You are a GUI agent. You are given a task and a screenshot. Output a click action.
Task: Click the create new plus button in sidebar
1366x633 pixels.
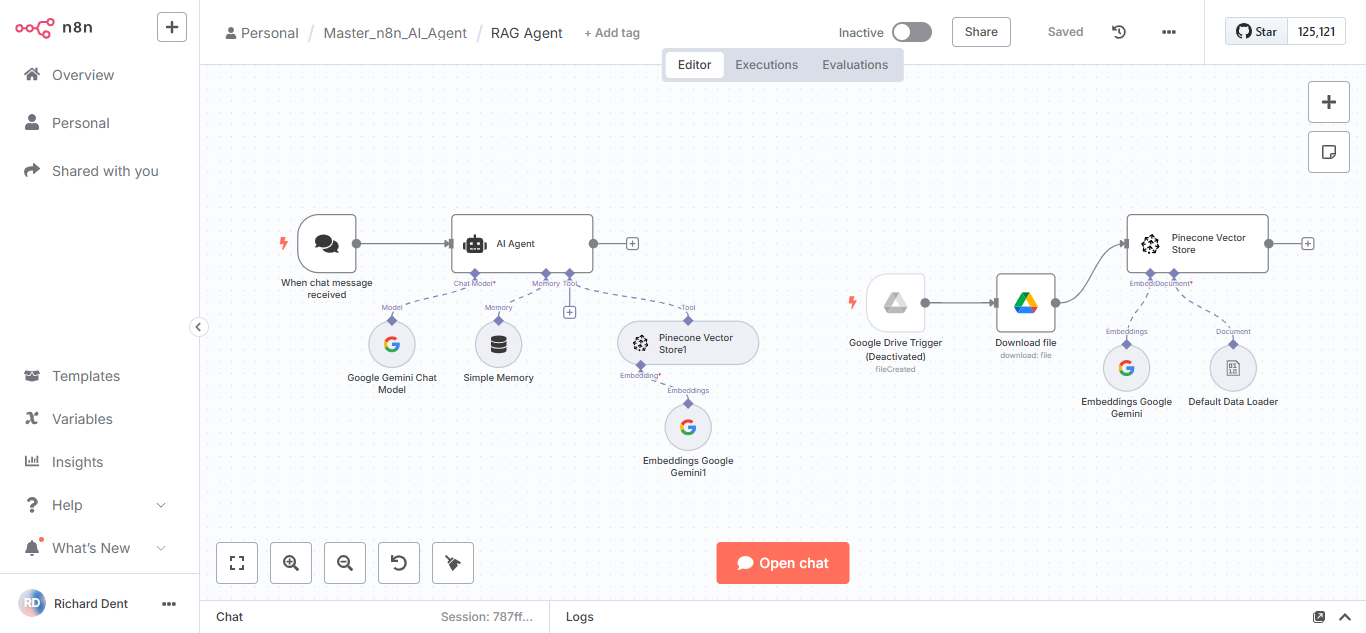pos(172,27)
